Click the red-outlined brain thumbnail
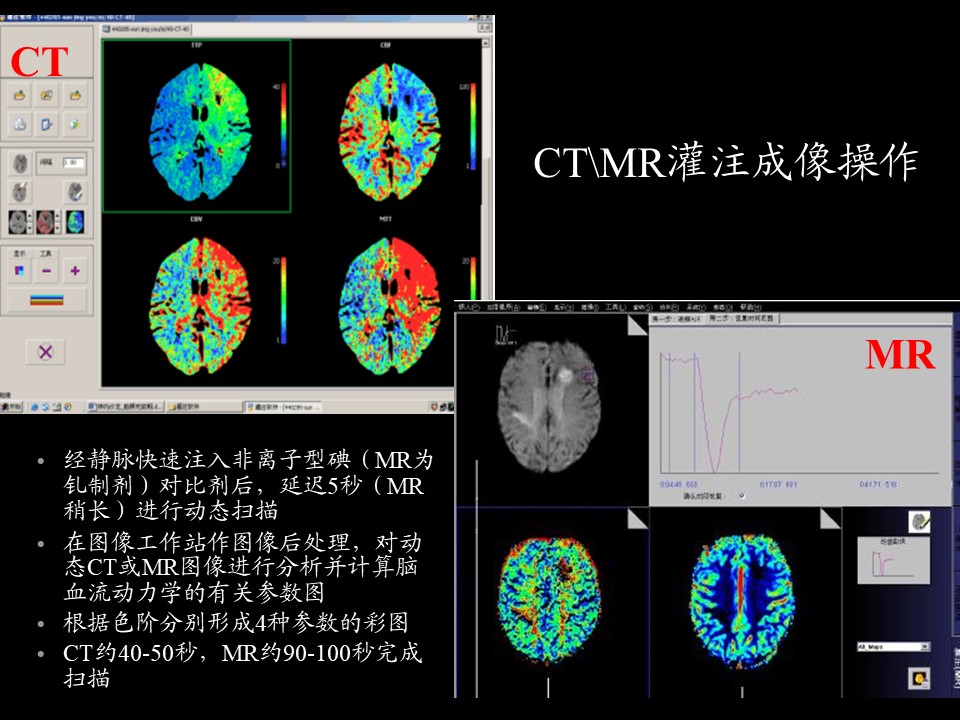 (x=45, y=222)
